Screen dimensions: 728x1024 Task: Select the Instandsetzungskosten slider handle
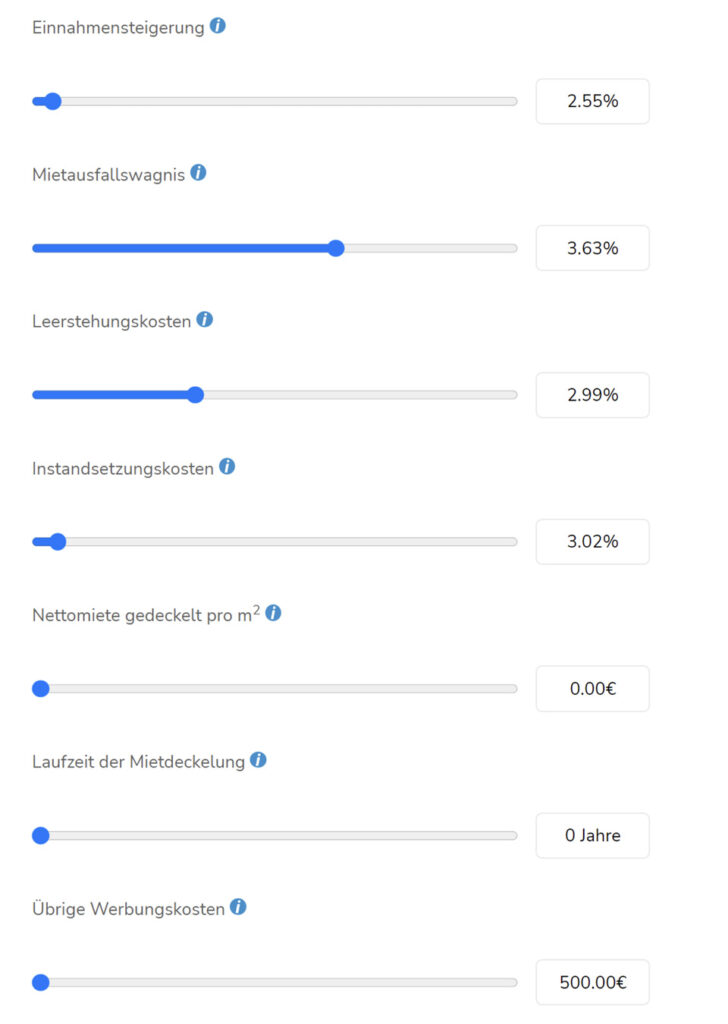[57, 541]
